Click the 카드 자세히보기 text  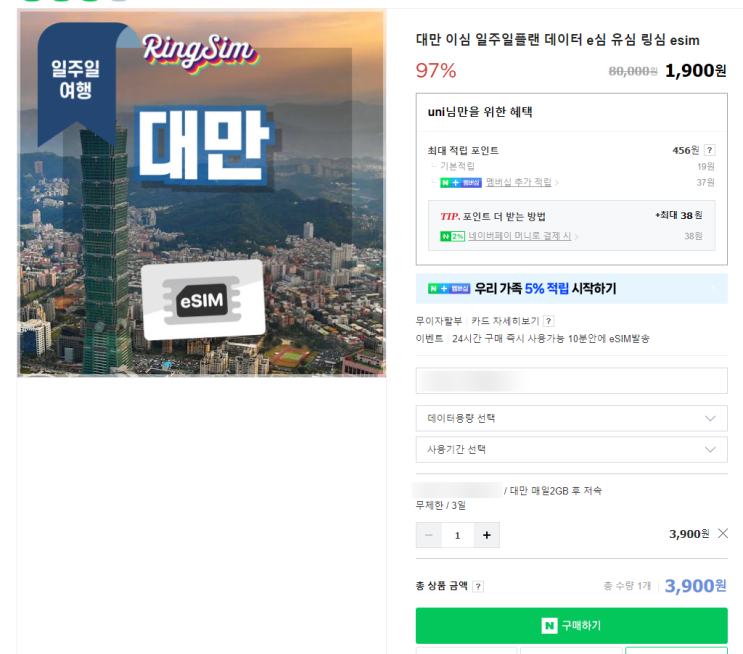[505, 321]
